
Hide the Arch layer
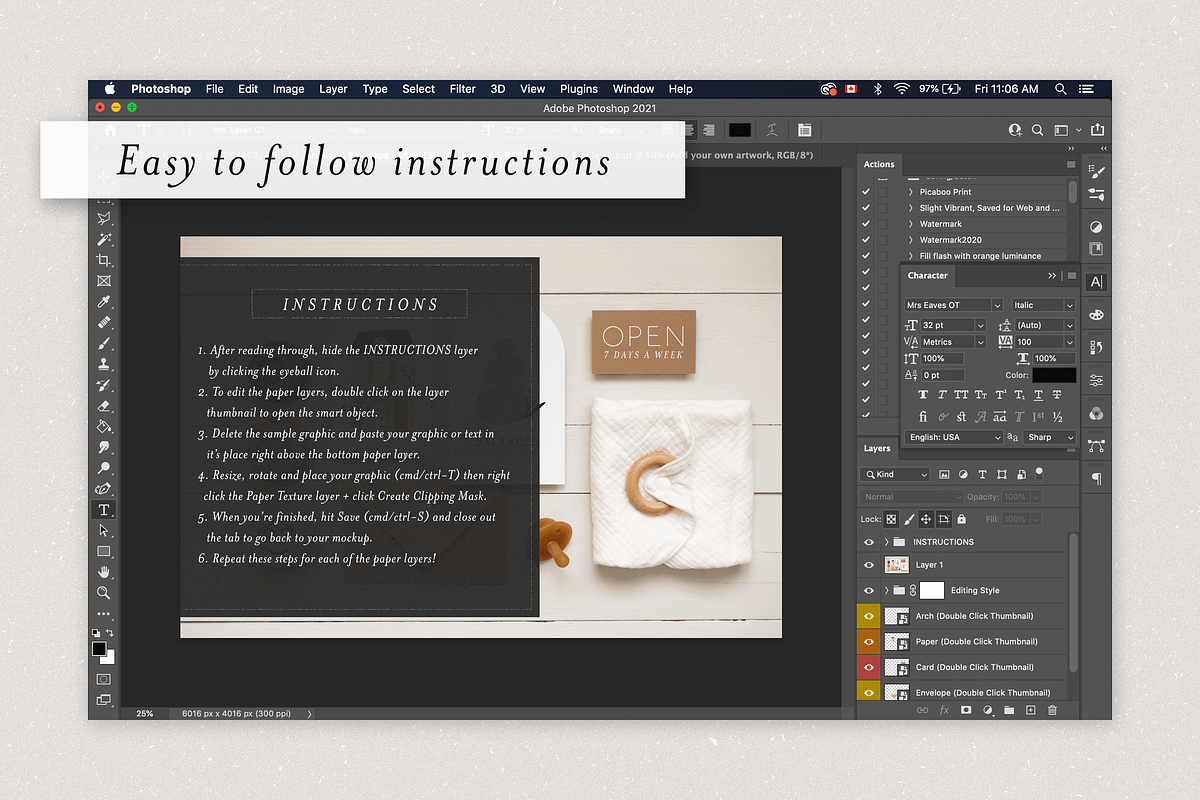pyautogui.click(x=868, y=616)
